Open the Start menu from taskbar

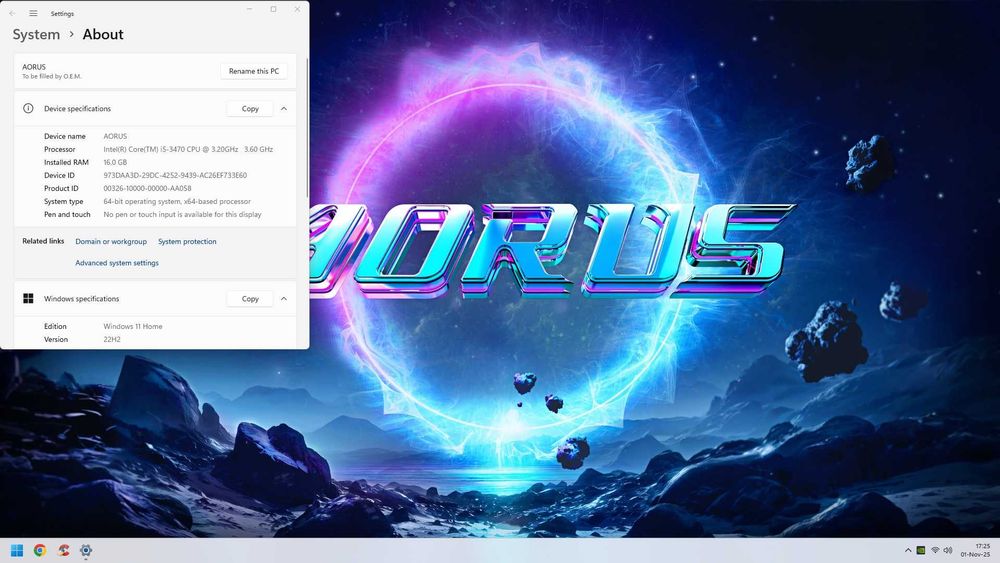(x=17, y=550)
